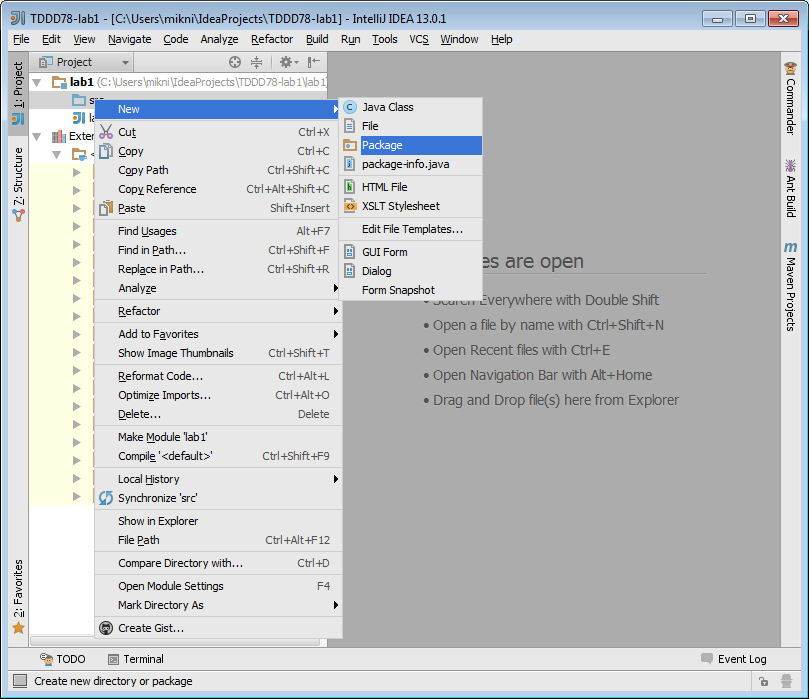This screenshot has height=699, width=809.
Task: Open the Ant Build side panel
Action: click(790, 188)
